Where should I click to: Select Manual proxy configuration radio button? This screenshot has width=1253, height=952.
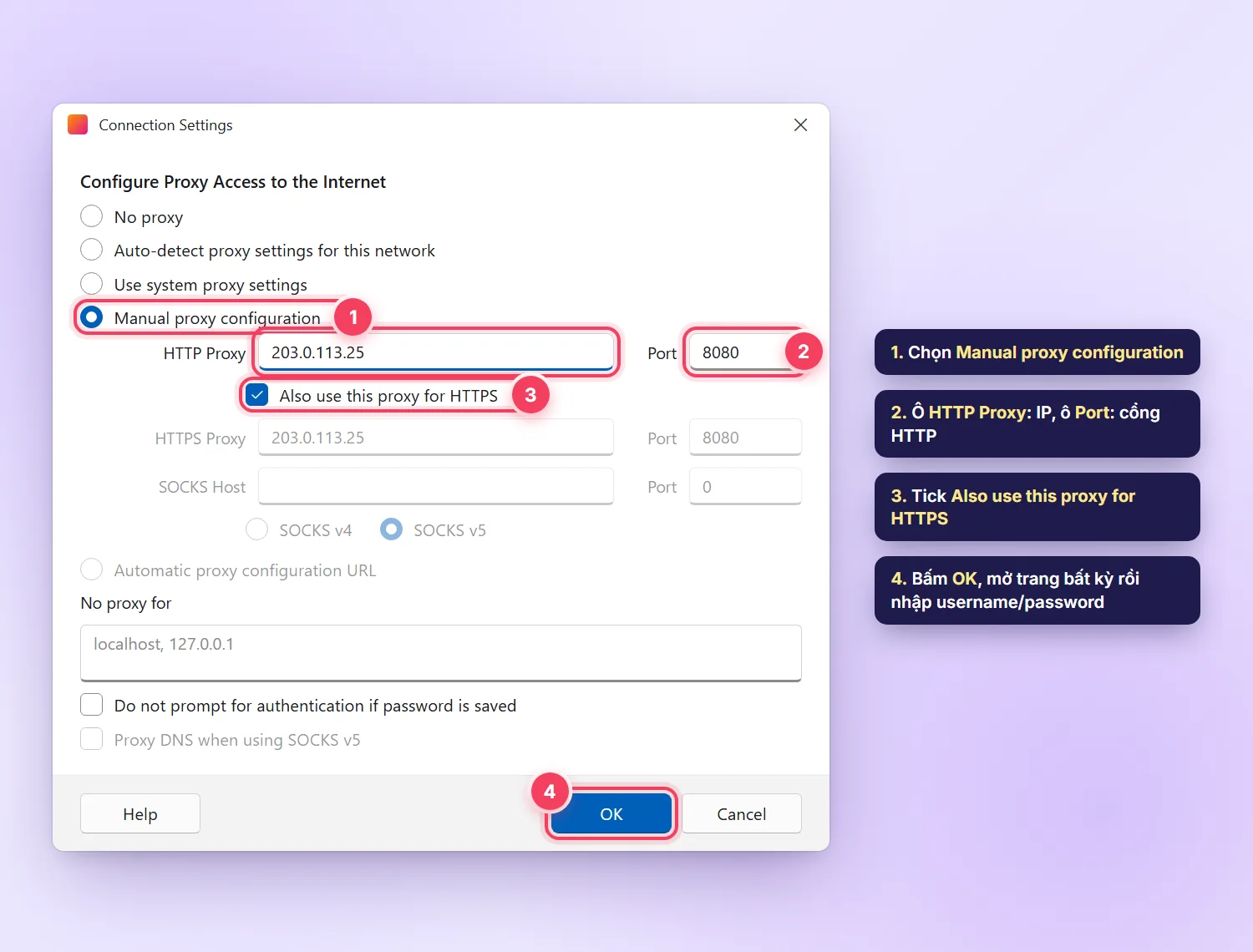pos(92,317)
